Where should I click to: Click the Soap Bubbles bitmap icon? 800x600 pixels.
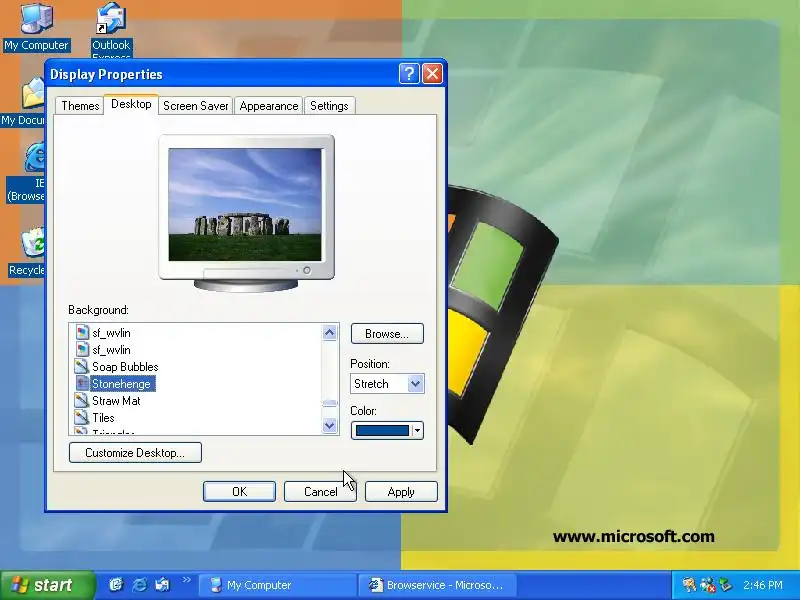click(x=82, y=366)
